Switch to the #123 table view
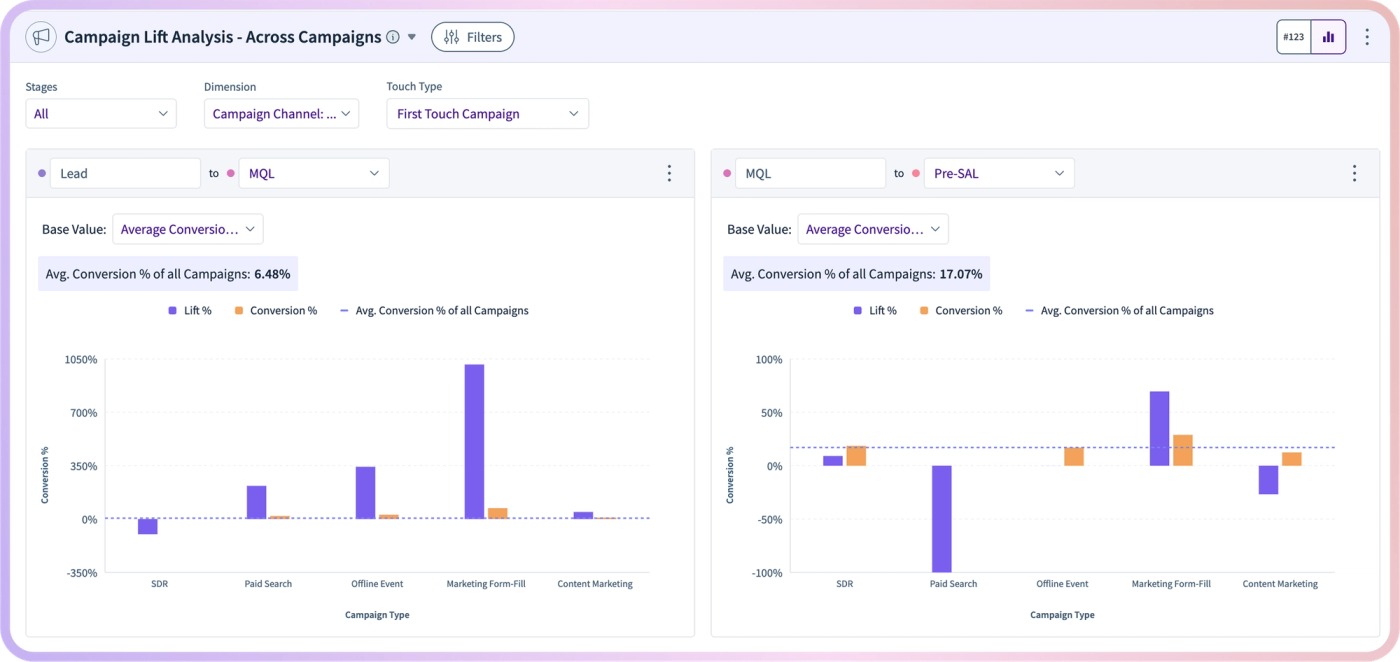Screen dimensions: 1400x662 click(x=1294, y=37)
